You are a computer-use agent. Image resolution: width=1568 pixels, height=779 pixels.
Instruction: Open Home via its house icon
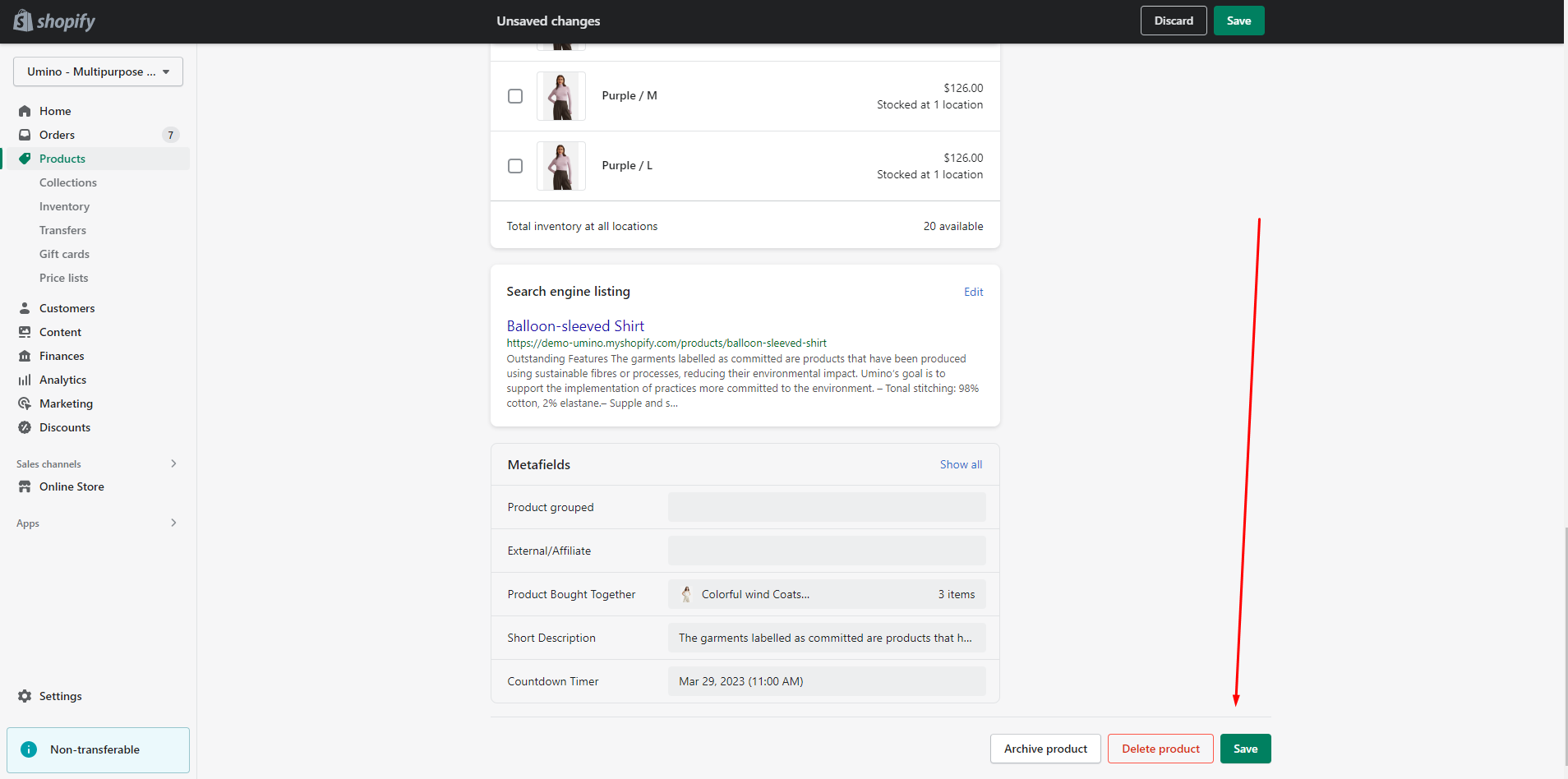pyautogui.click(x=25, y=111)
